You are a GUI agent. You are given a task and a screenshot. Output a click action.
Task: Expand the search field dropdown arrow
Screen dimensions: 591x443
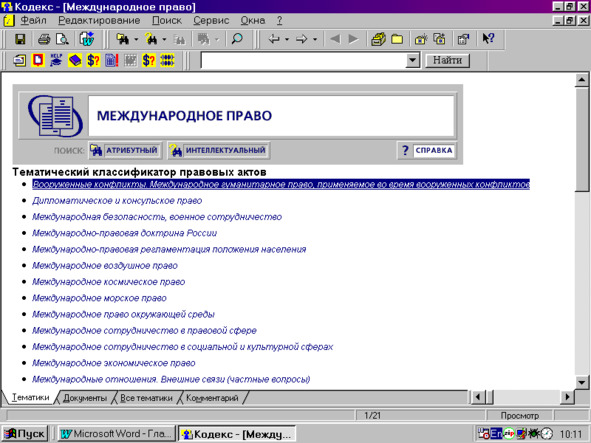coord(413,60)
